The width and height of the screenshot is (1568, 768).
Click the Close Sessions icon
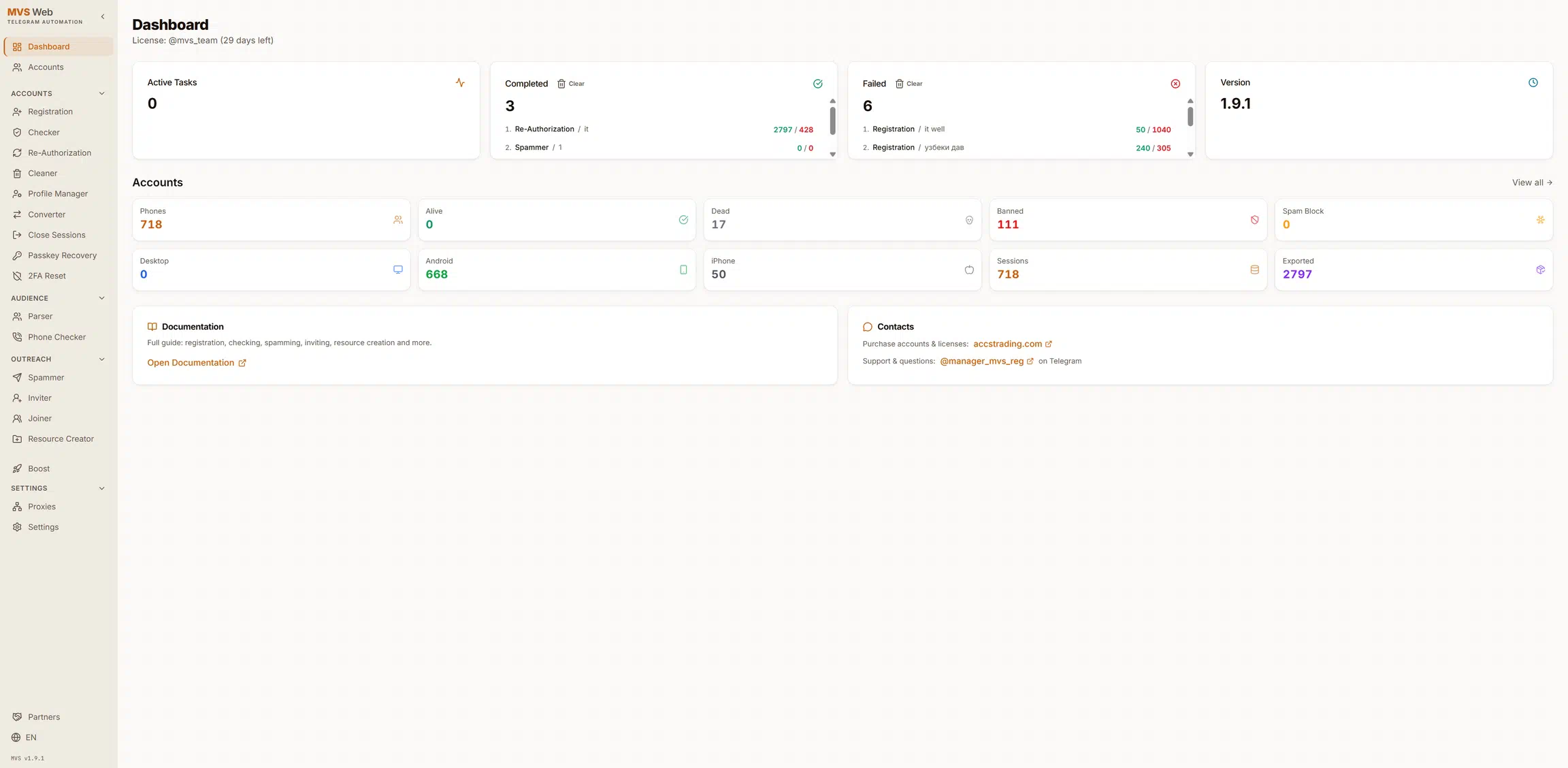click(17, 235)
